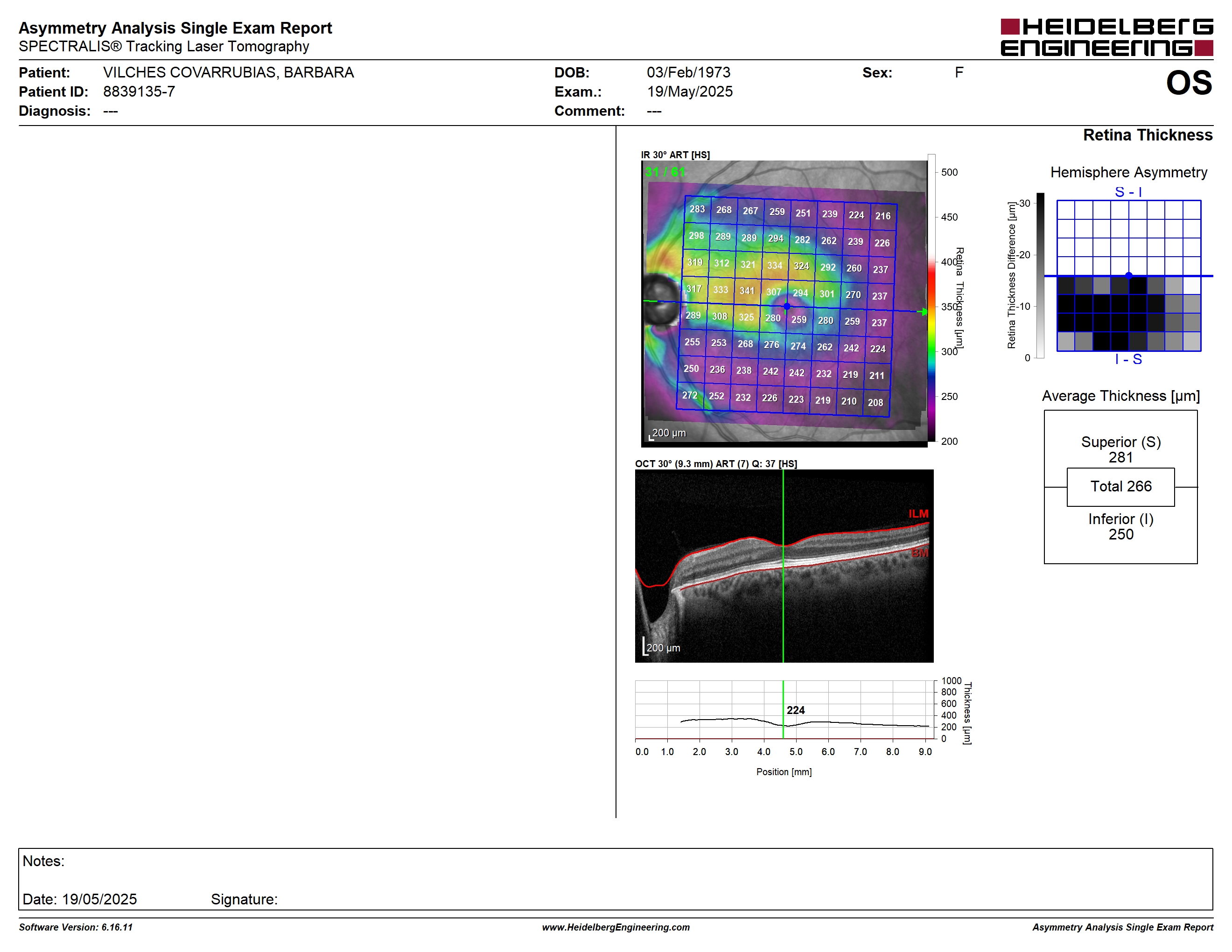Click grid cell value 276

771,344
